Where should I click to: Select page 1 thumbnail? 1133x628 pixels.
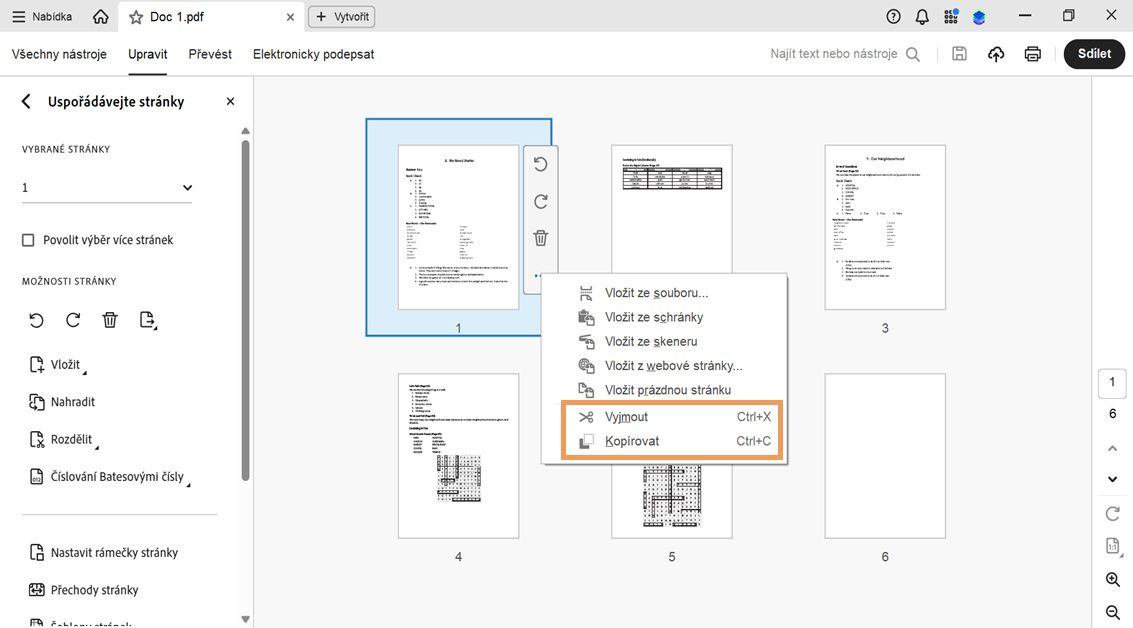pyautogui.click(x=458, y=228)
